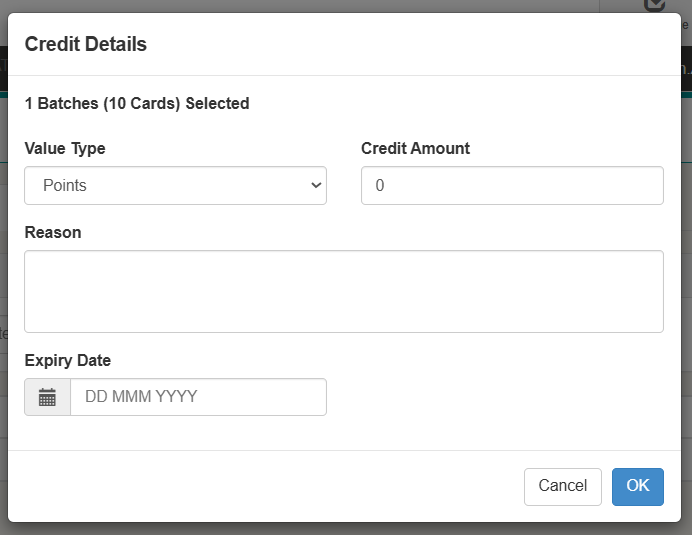This screenshot has height=535, width=692.
Task: Click the Reason label
Action: coord(53,232)
